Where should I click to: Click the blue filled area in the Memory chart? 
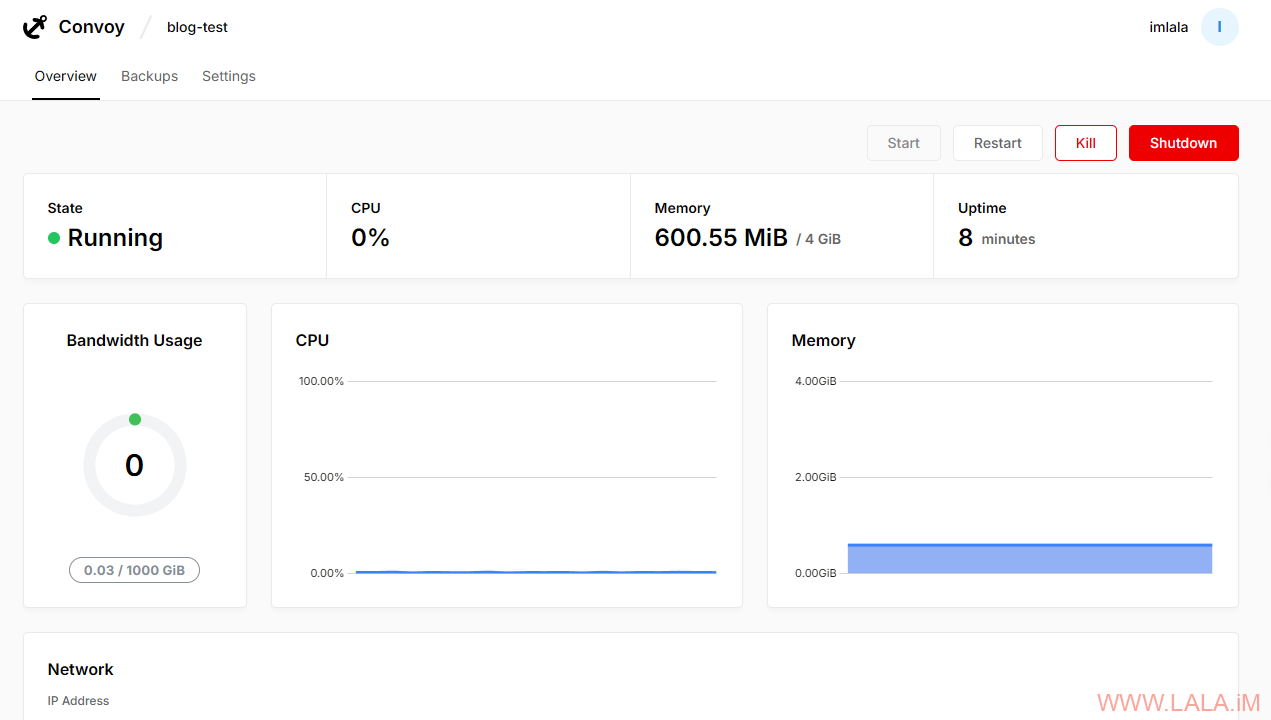click(1029, 559)
